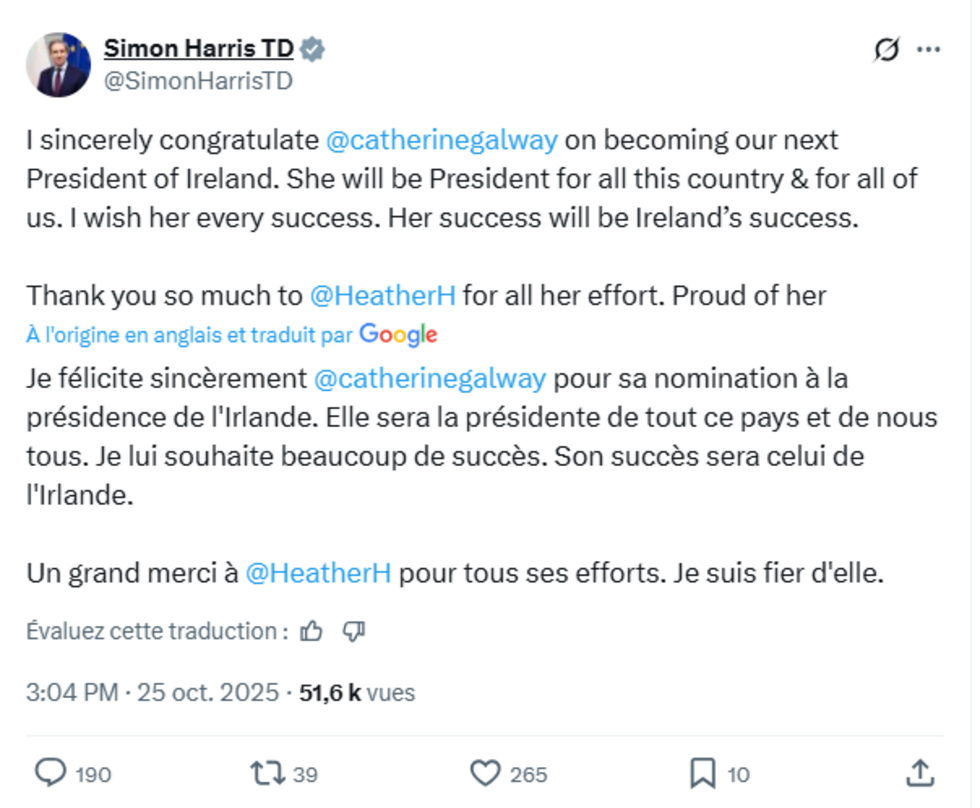Image resolution: width=980 pixels, height=808 pixels.
Task: Repost using the retweet icon
Action: 267,773
